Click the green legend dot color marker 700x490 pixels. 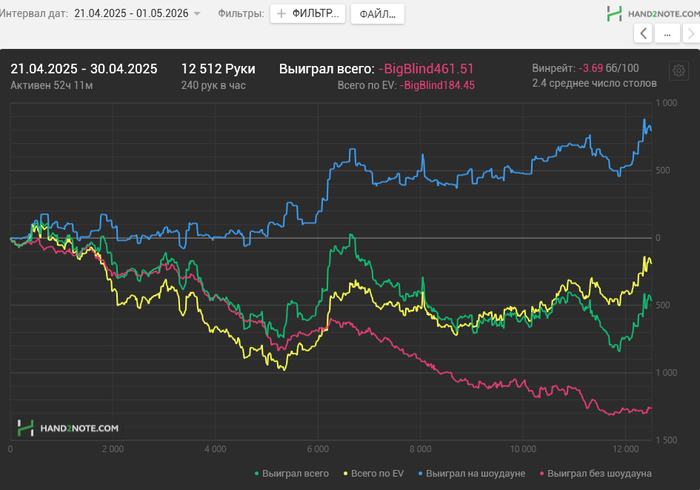pos(257,473)
